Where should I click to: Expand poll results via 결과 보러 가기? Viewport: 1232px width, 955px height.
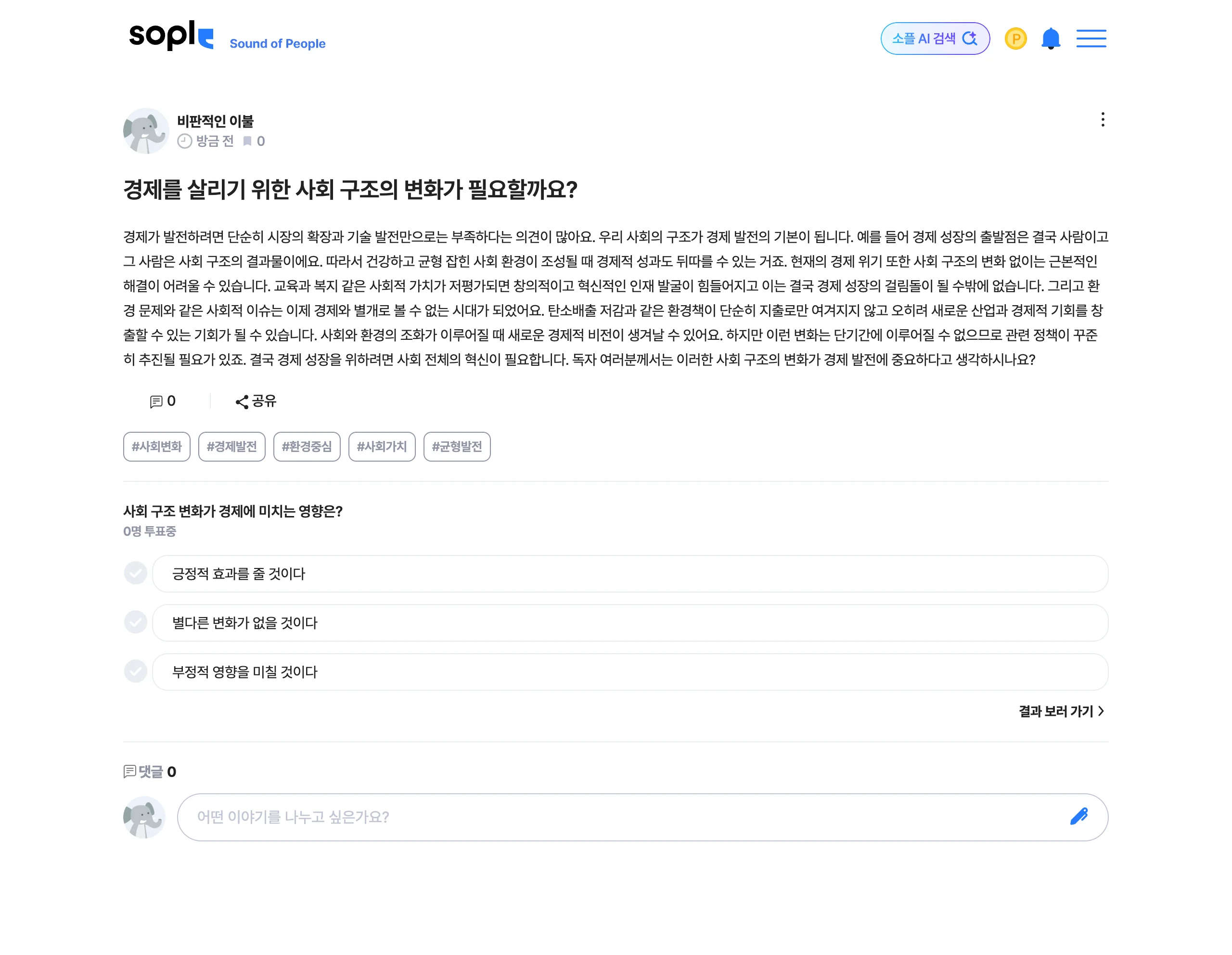[1055, 712]
